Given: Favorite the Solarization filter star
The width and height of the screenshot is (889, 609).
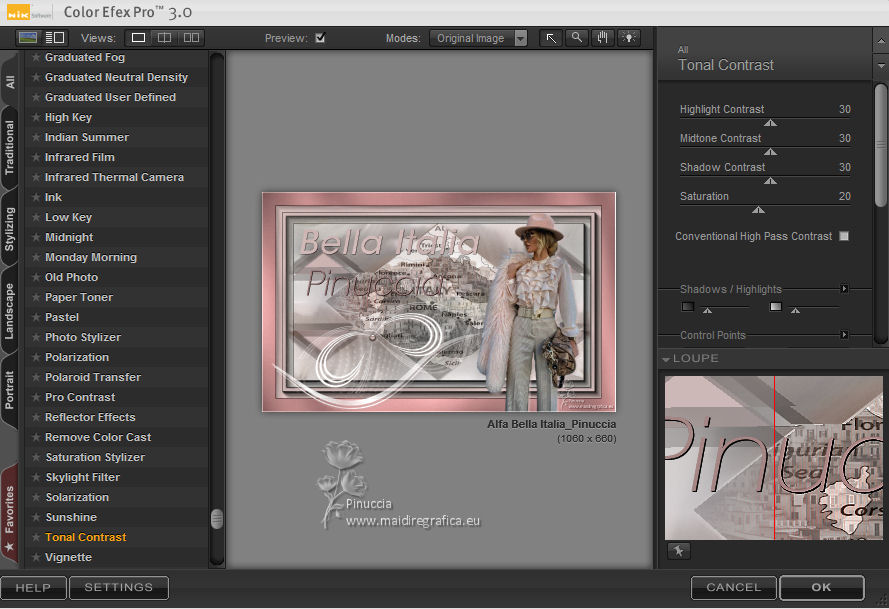Looking at the screenshot, I should point(36,497).
